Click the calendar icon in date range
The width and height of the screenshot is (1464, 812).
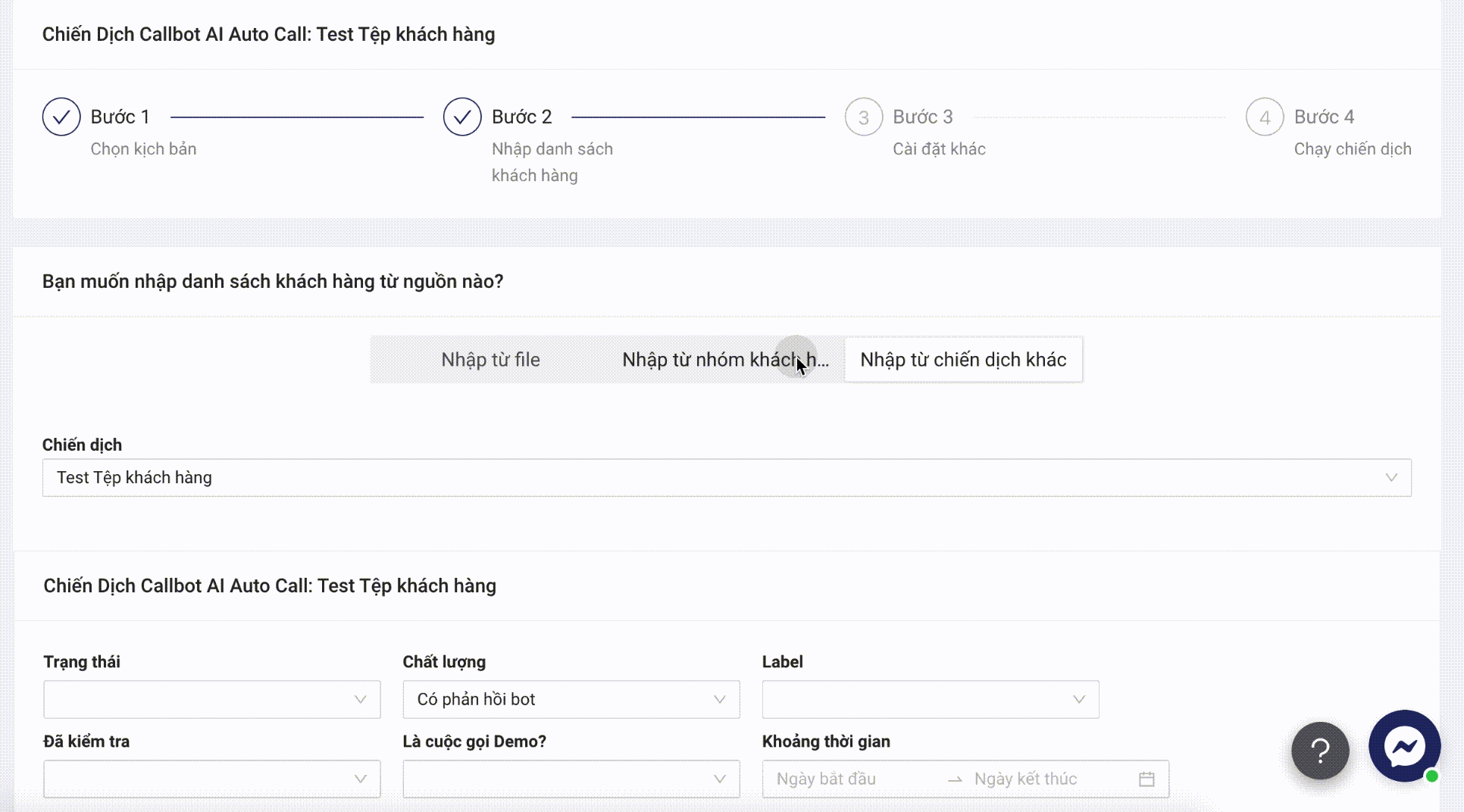(x=1146, y=779)
